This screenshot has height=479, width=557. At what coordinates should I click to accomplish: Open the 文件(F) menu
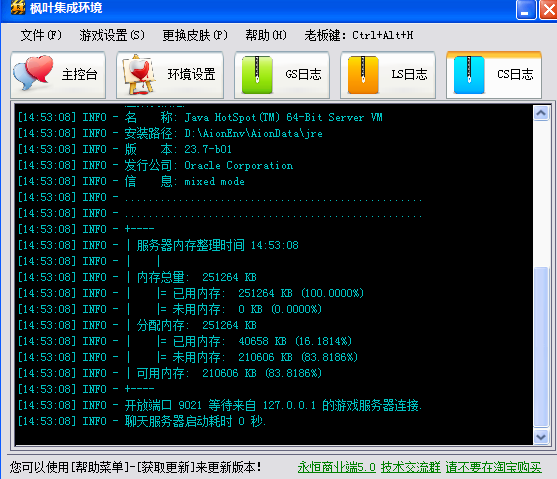(x=41, y=35)
